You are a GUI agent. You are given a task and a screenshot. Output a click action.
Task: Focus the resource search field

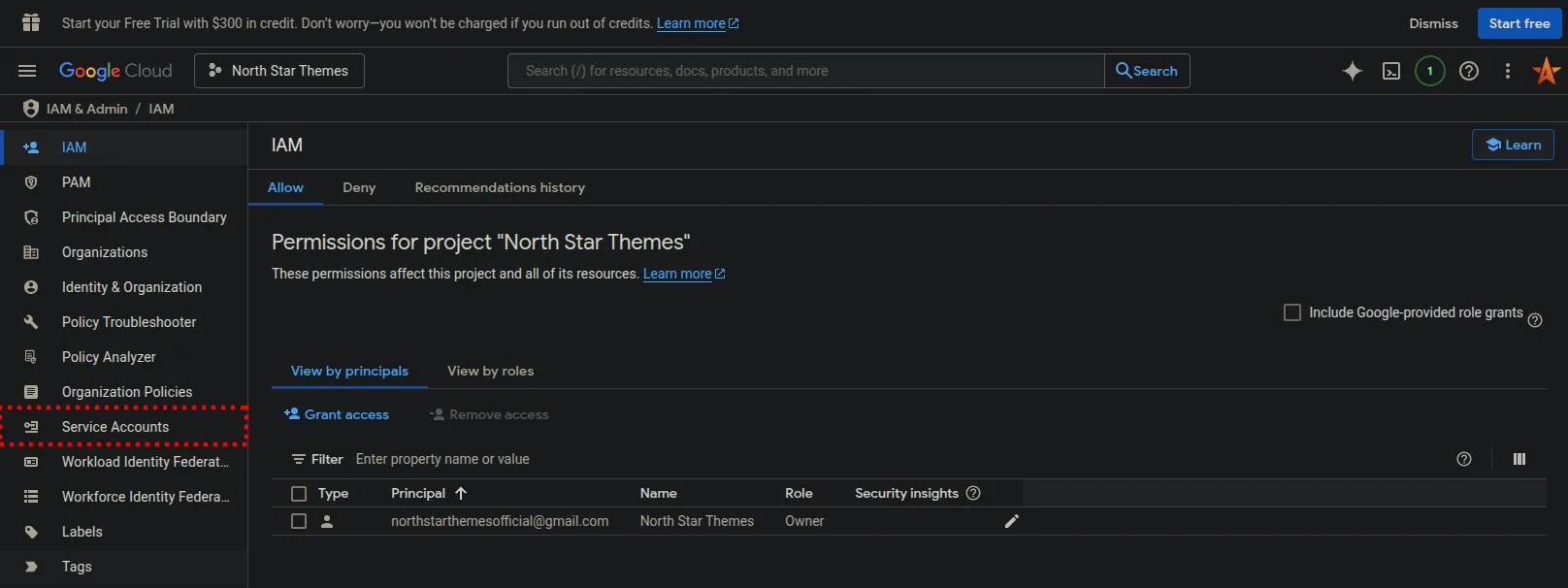(x=806, y=71)
